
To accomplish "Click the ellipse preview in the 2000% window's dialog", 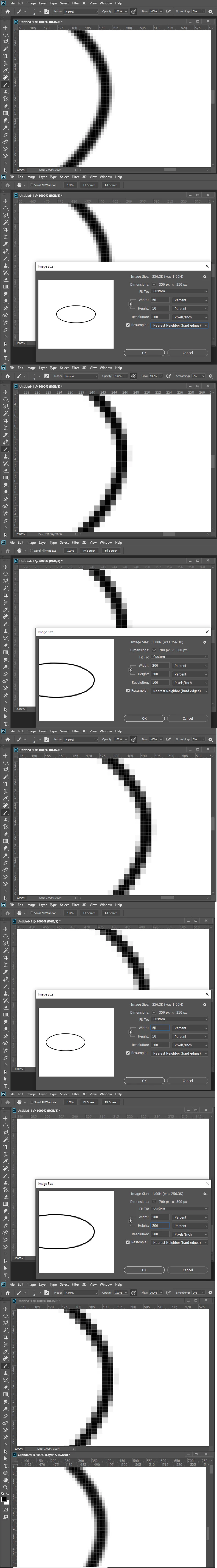I will [76, 679].
